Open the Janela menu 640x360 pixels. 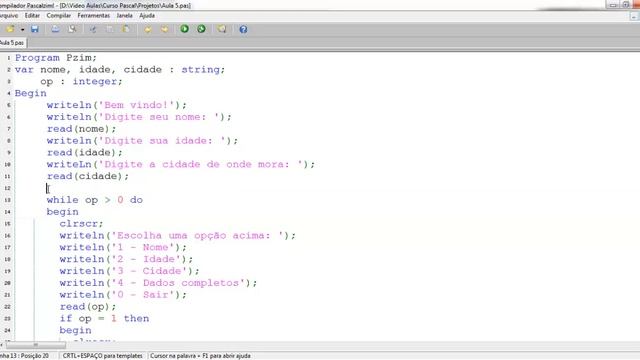click(x=124, y=16)
